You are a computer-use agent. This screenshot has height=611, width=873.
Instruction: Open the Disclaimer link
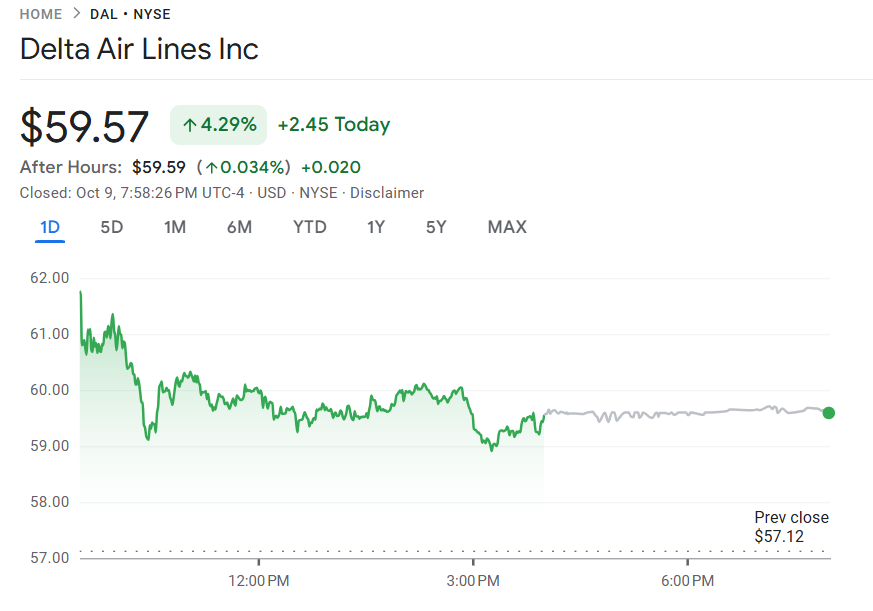387,193
